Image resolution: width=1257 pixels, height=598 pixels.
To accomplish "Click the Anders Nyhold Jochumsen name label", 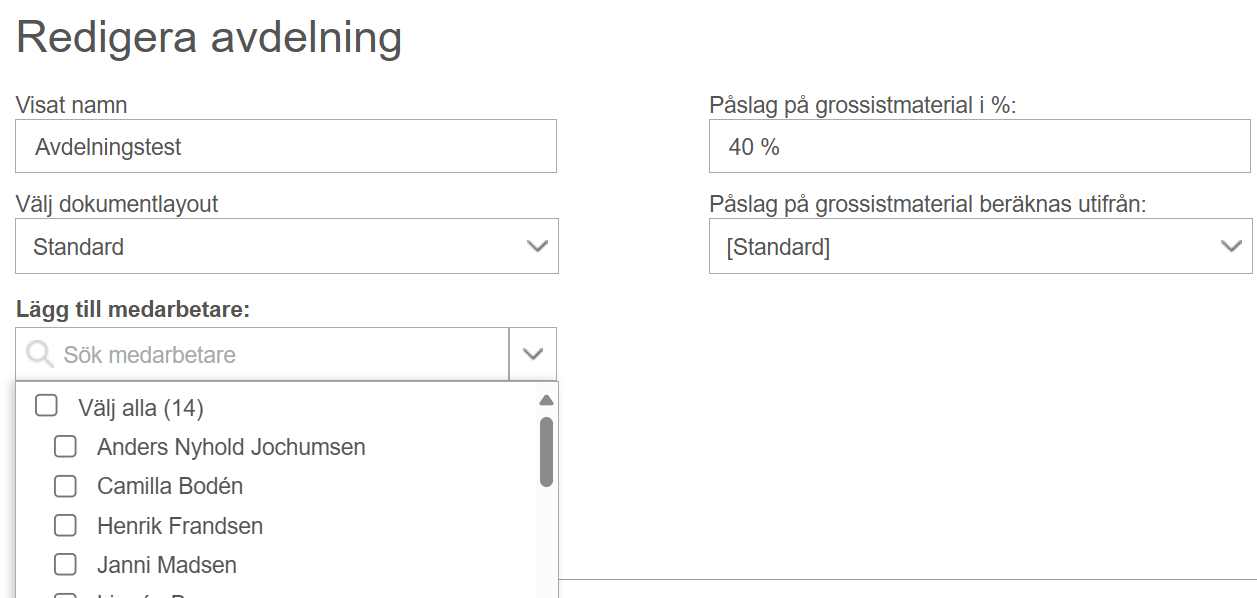I will click(231, 447).
